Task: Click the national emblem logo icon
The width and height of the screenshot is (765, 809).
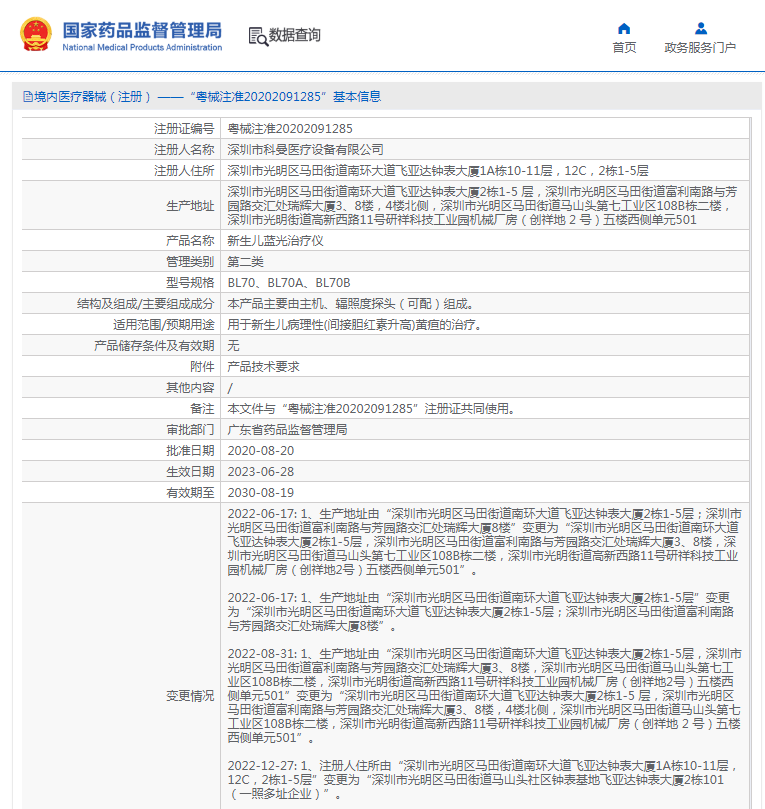Action: point(36,35)
